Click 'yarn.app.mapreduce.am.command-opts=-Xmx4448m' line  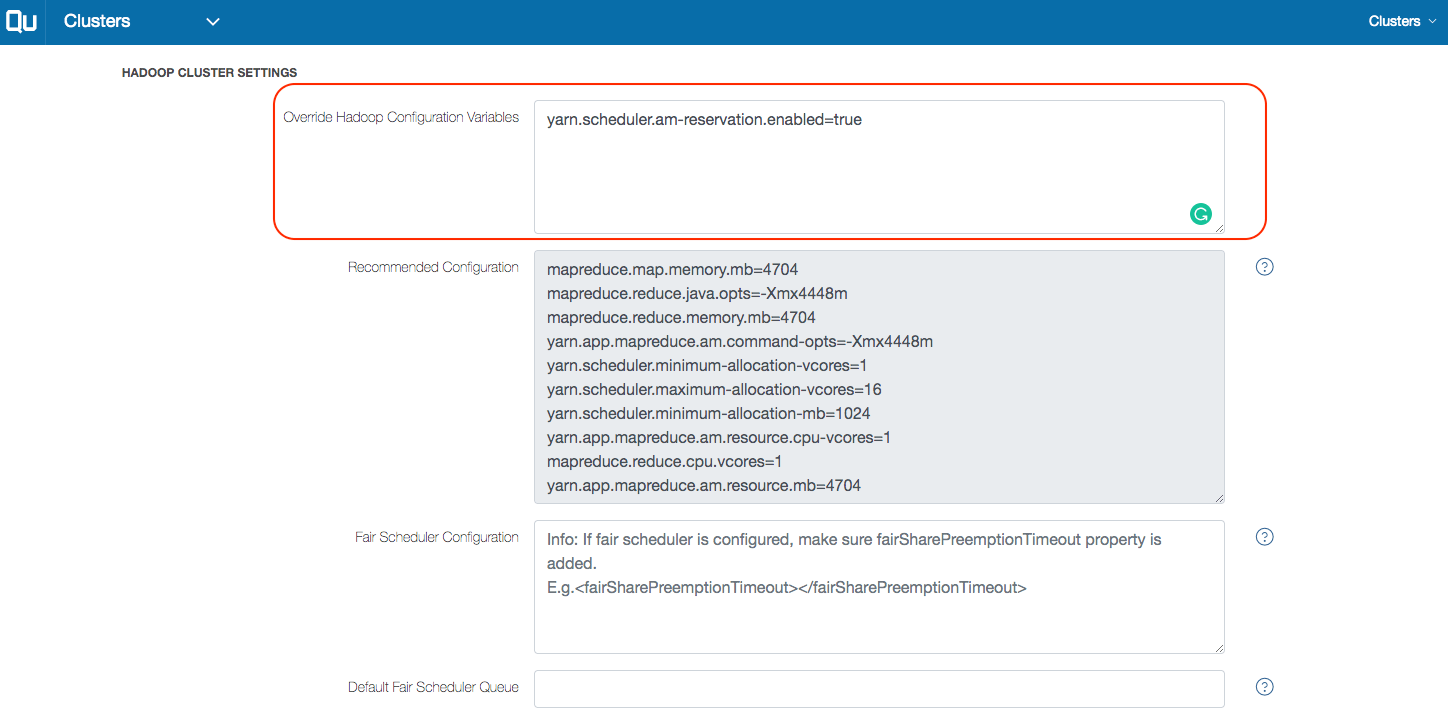coord(740,341)
